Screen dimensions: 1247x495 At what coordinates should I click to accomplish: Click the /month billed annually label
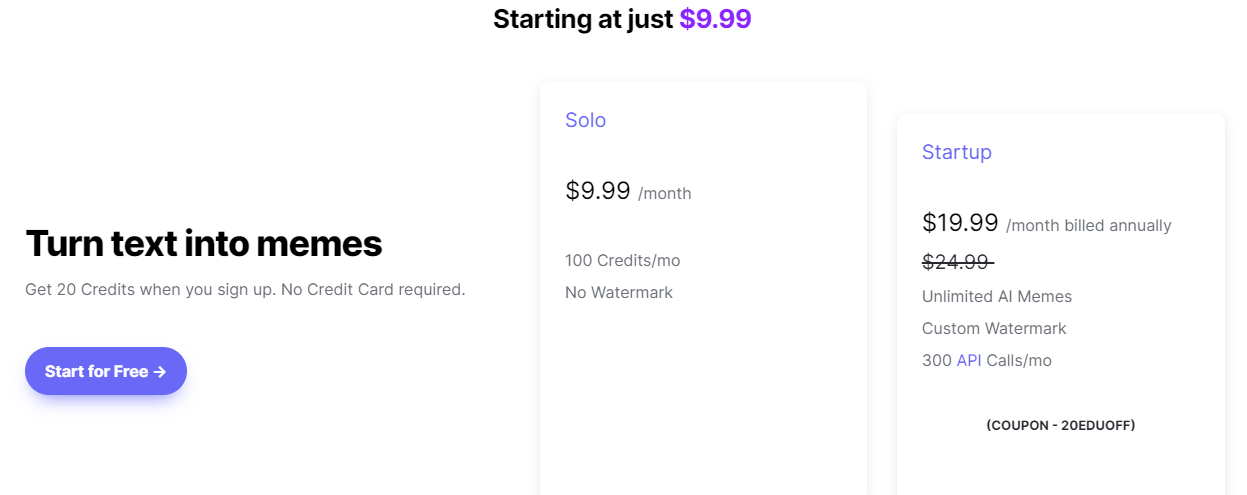(x=1088, y=226)
